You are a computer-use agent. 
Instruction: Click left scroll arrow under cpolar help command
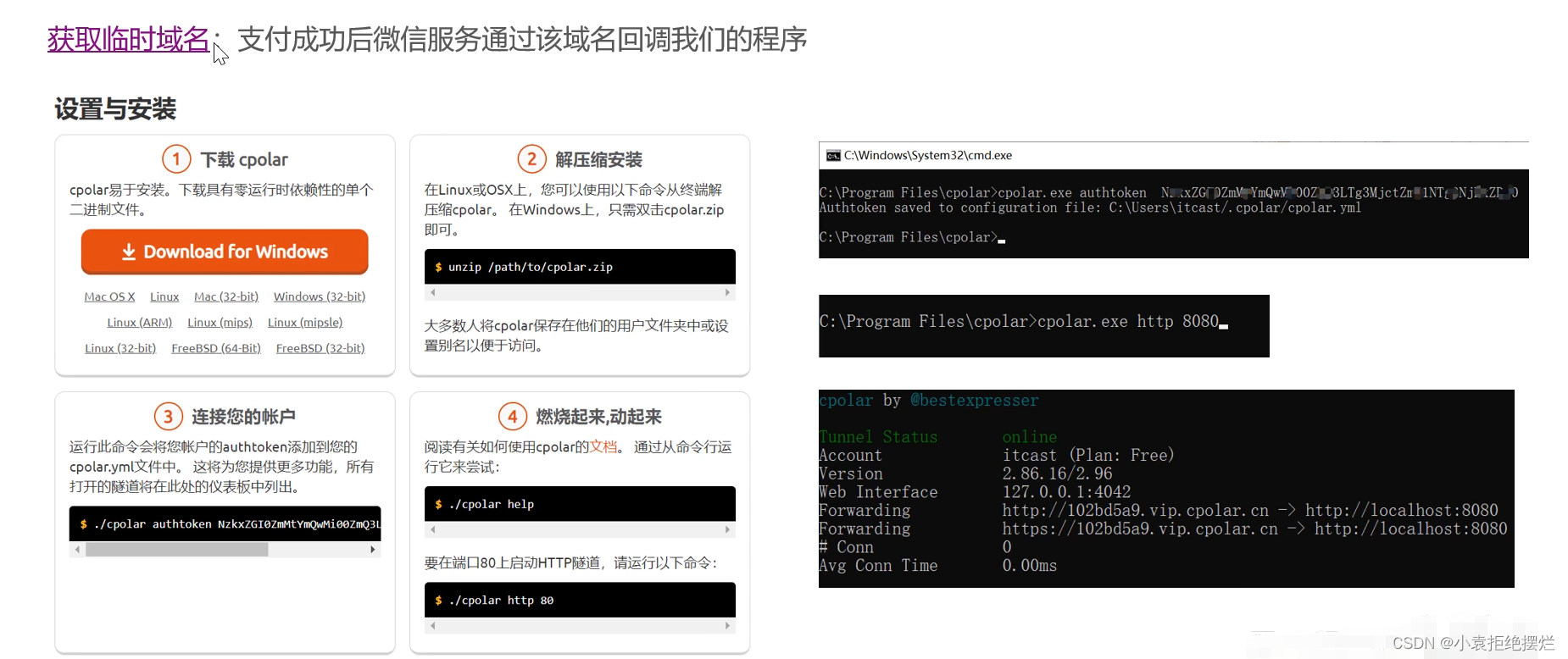coord(433,529)
